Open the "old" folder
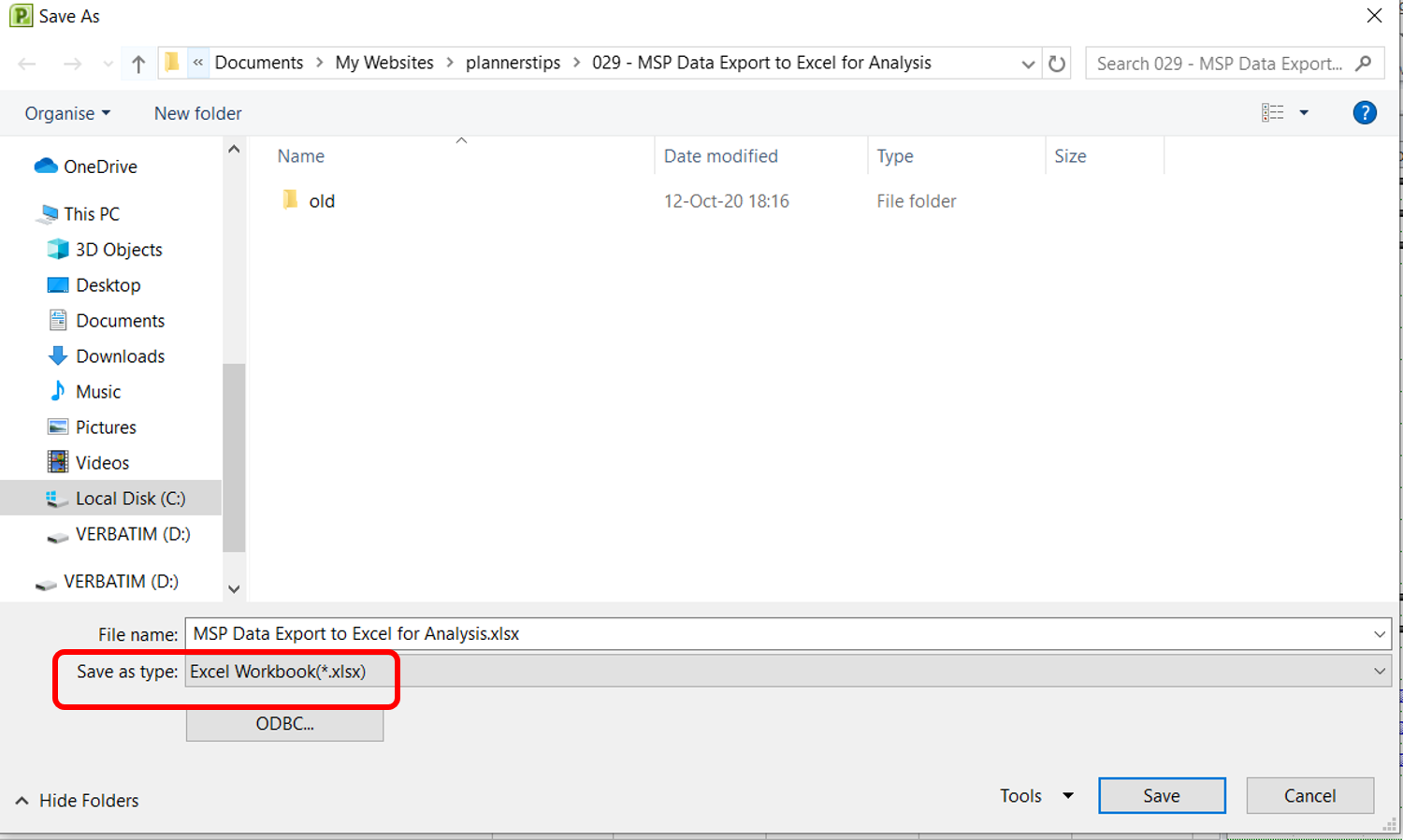 point(321,200)
